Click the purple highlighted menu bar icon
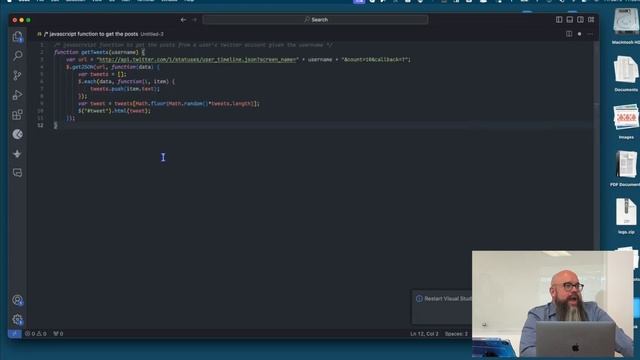 (359, 2)
